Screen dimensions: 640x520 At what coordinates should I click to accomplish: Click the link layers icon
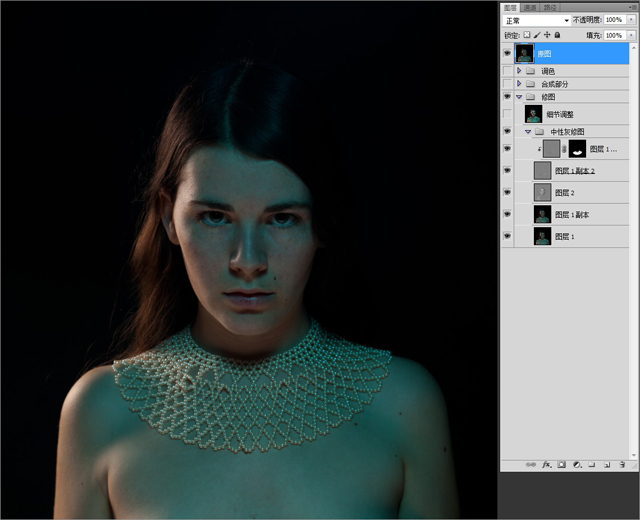pos(530,465)
